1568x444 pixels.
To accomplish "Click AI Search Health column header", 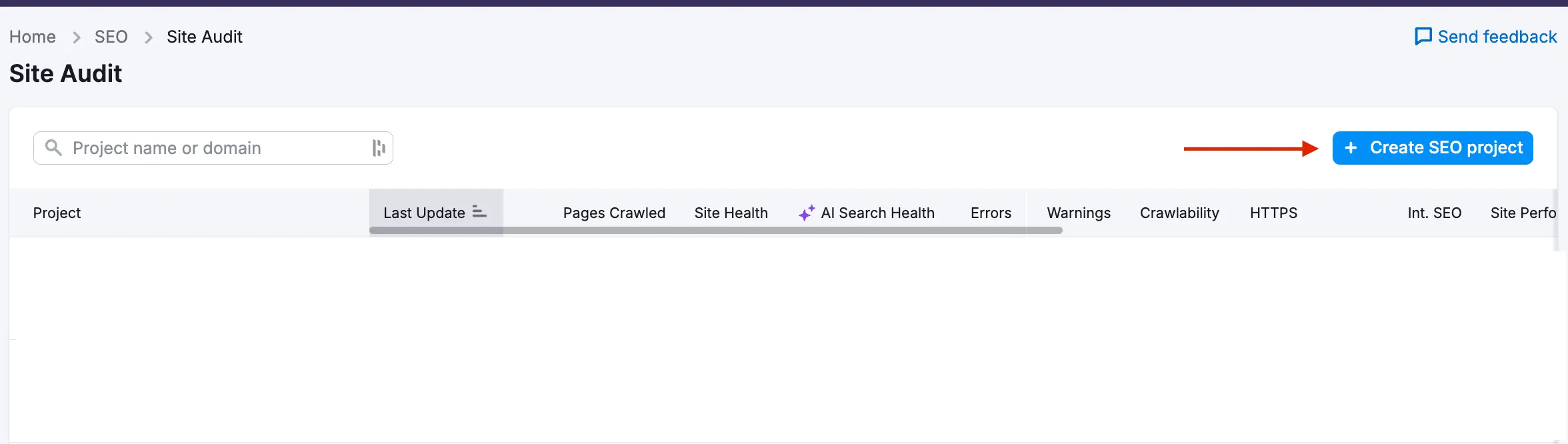I will pyautogui.click(x=867, y=213).
